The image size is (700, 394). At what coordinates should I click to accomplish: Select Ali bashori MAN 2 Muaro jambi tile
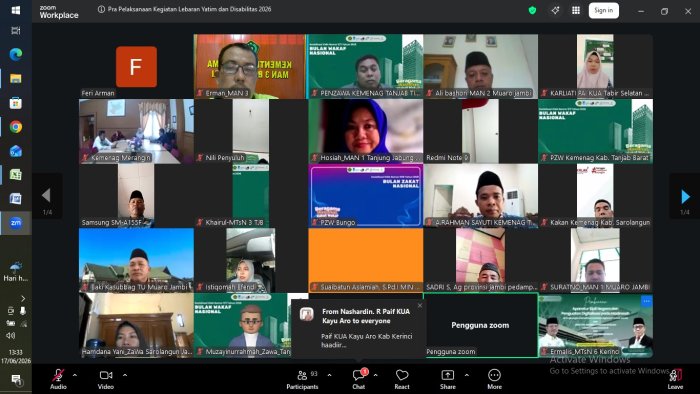pyautogui.click(x=481, y=66)
